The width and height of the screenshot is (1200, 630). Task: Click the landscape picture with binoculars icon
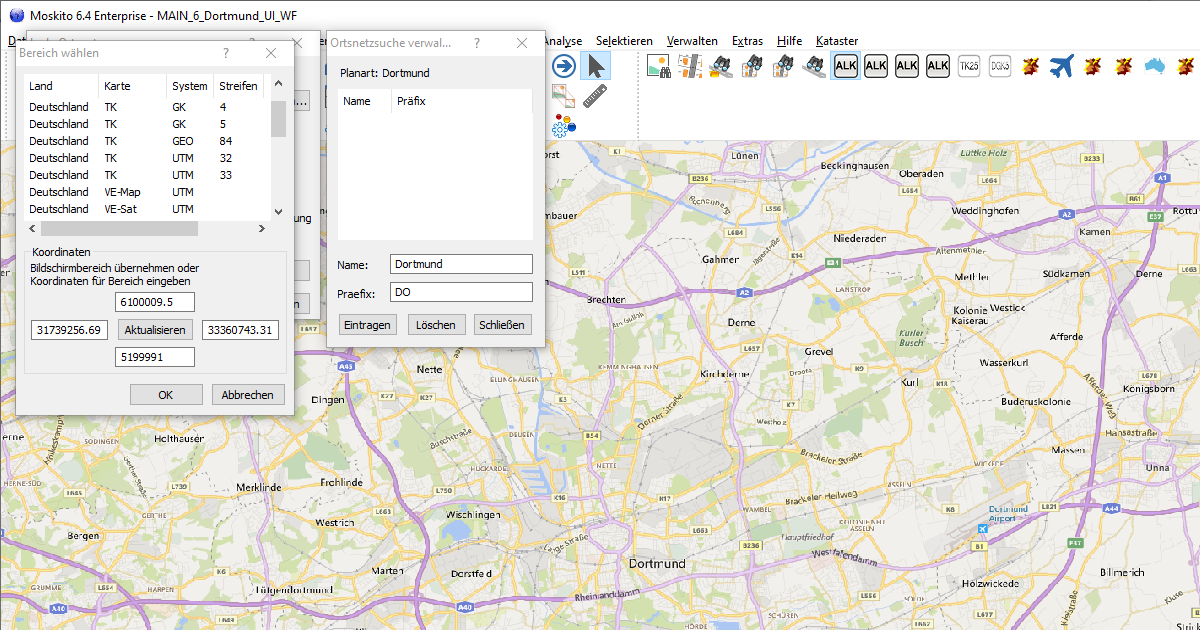coord(658,67)
